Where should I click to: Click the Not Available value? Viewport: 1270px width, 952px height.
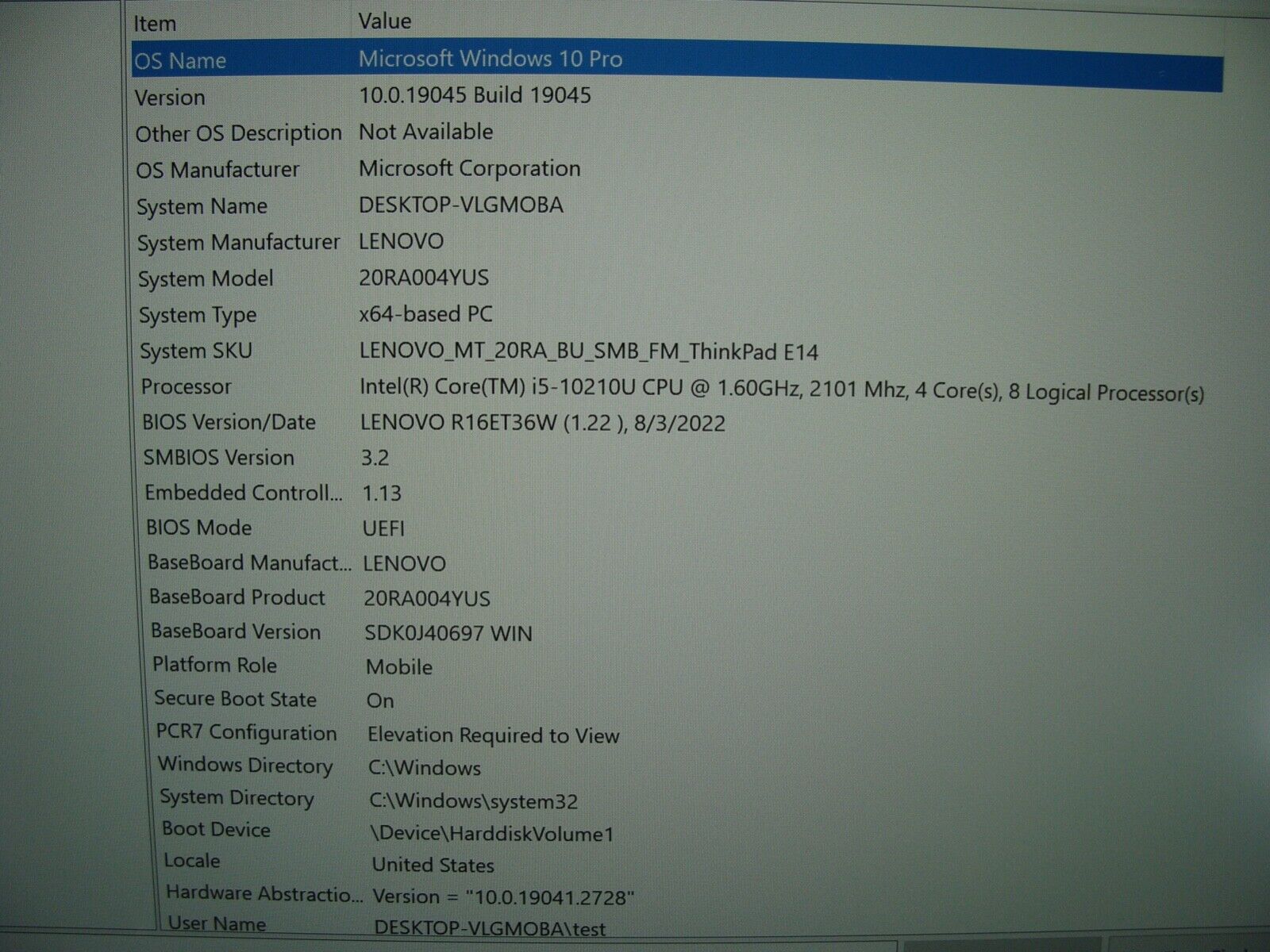click(x=425, y=132)
